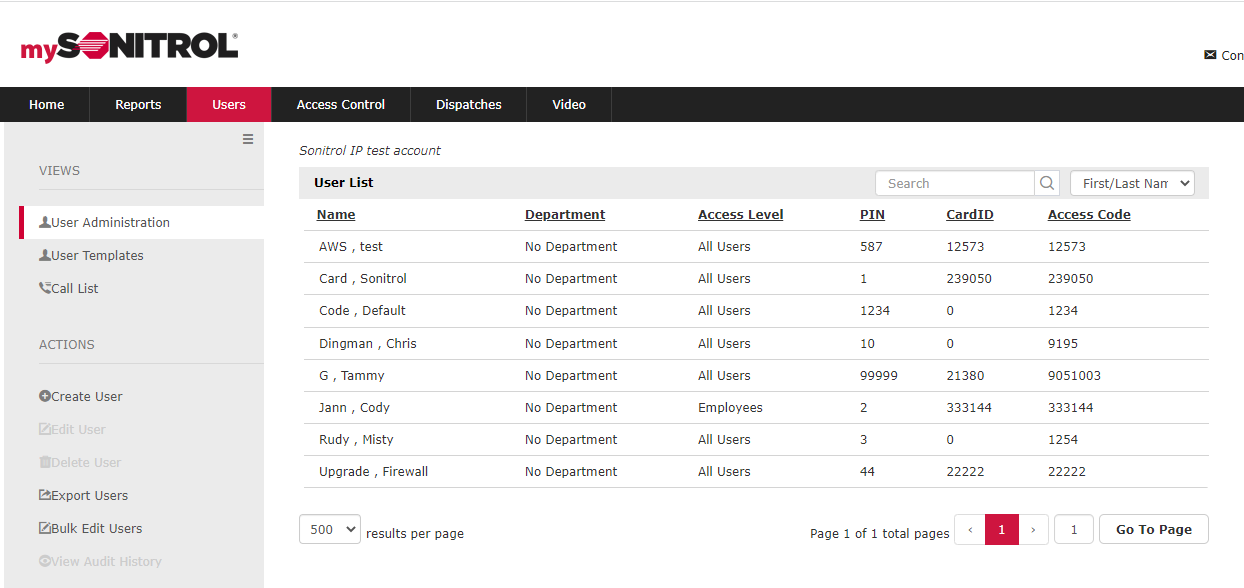Click the Go To Page button
This screenshot has width=1244, height=588.
[1153, 530]
